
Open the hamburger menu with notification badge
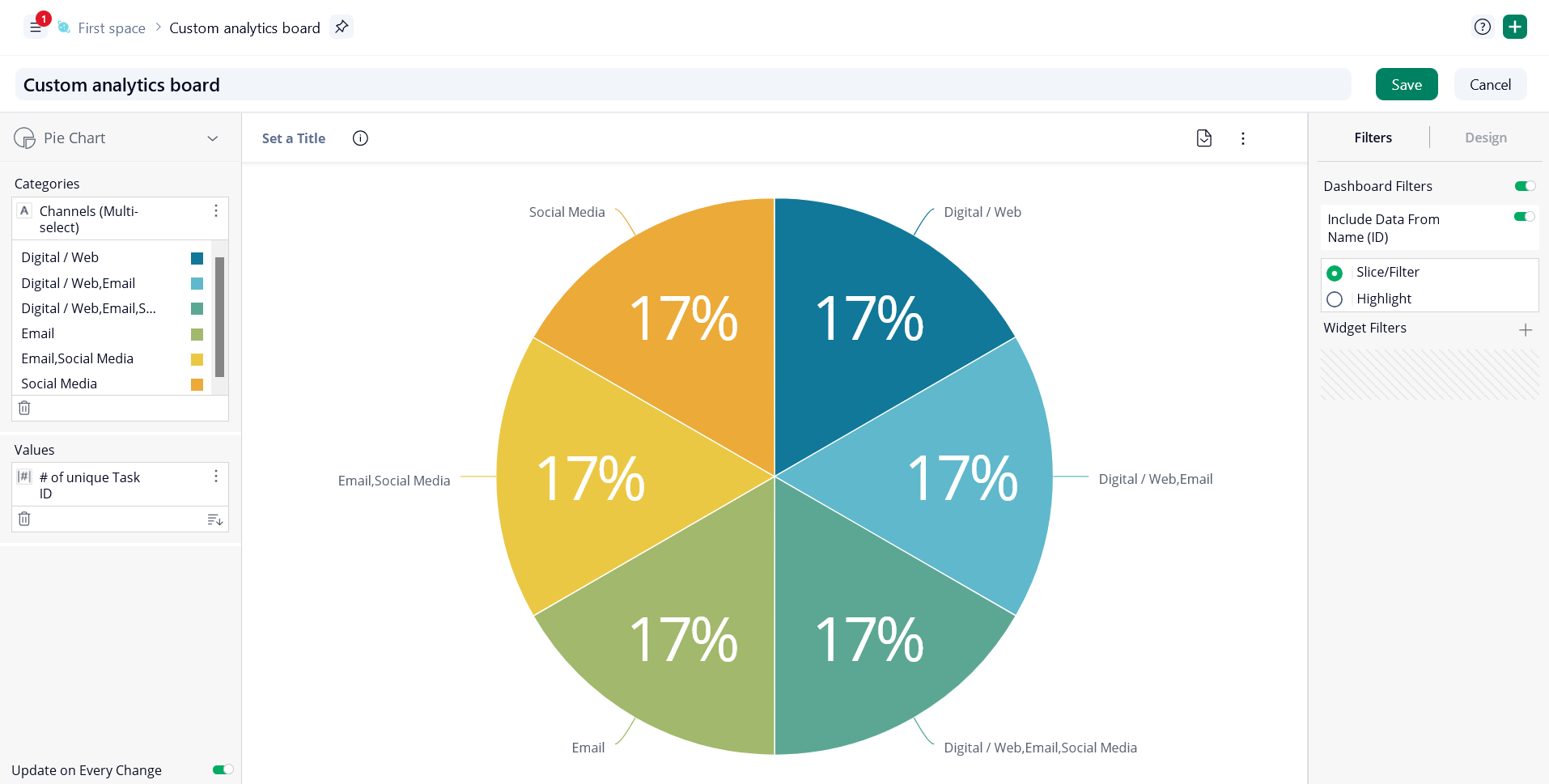pos(36,28)
